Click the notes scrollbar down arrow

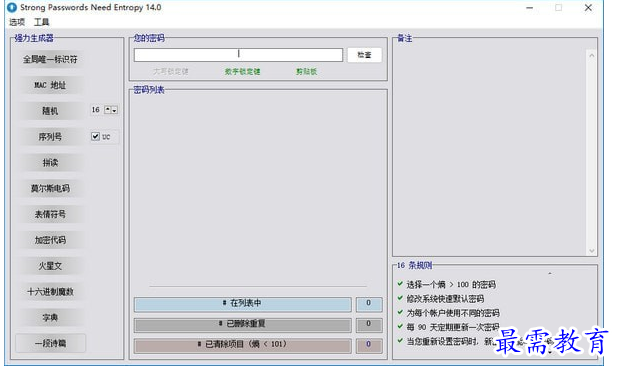tap(591, 251)
